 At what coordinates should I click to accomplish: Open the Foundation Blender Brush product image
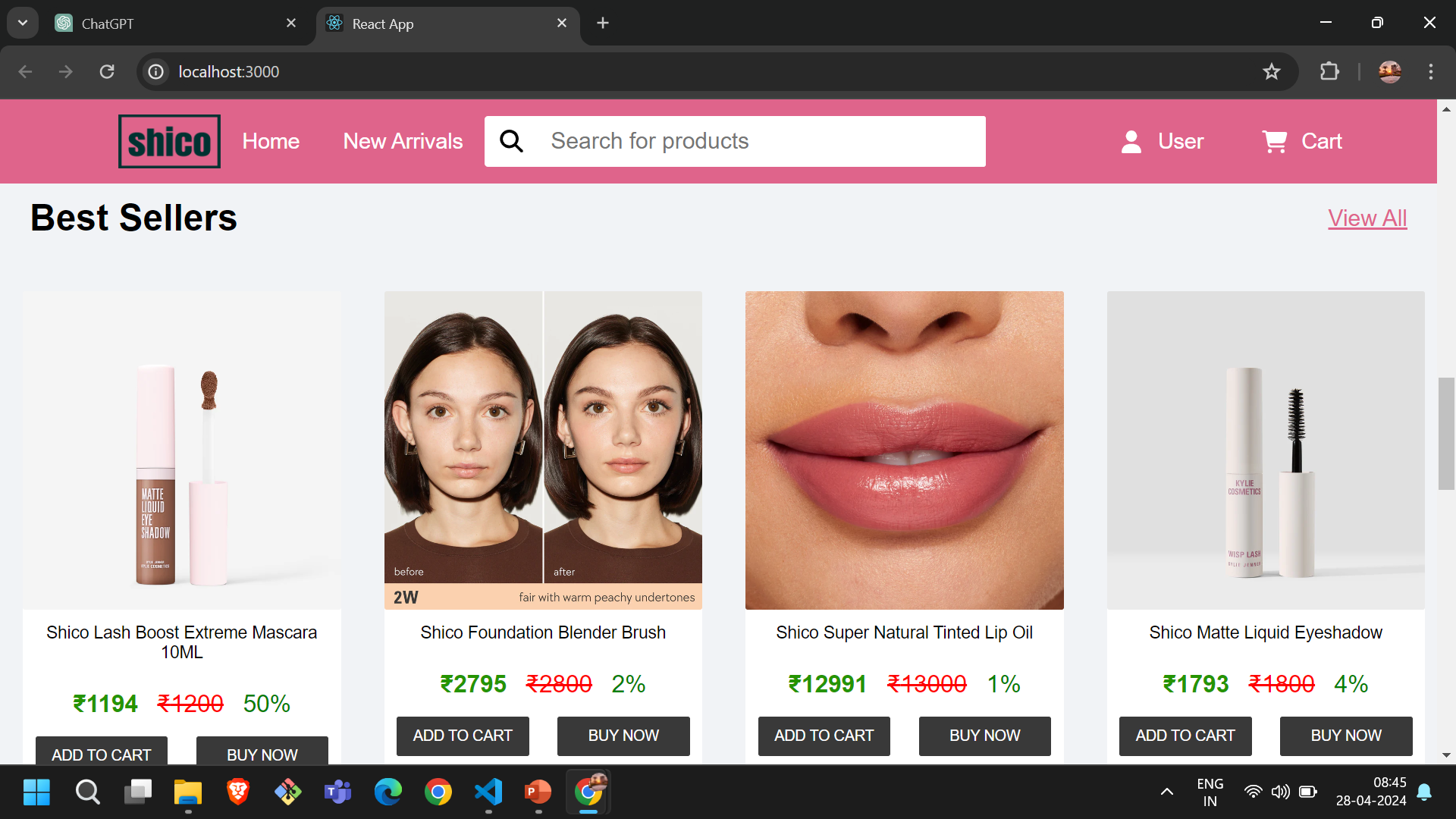point(543,450)
